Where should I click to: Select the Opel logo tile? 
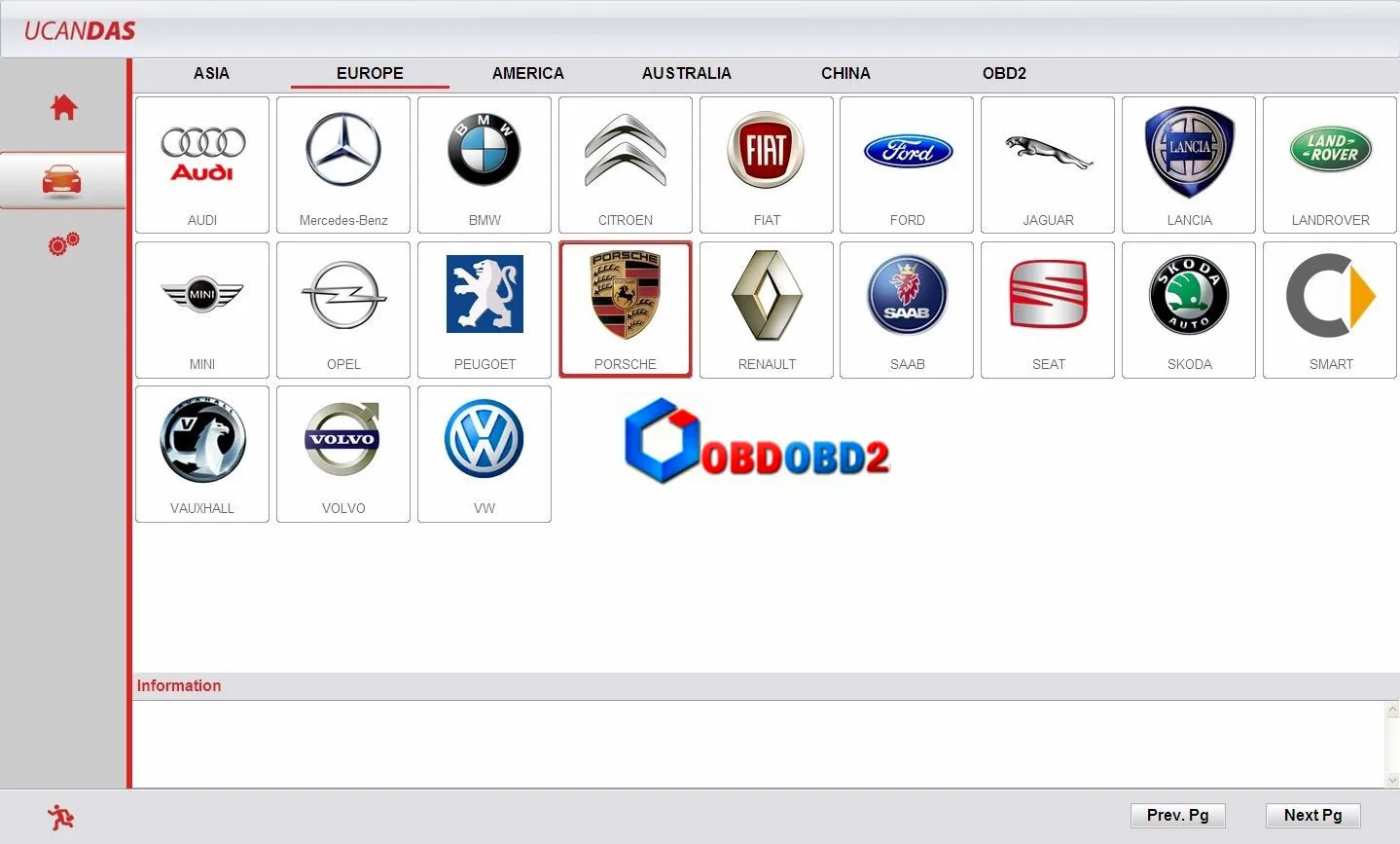[x=343, y=310]
